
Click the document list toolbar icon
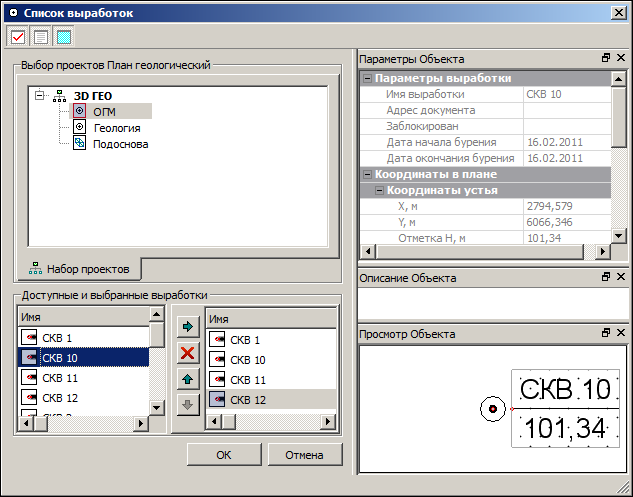point(41,37)
